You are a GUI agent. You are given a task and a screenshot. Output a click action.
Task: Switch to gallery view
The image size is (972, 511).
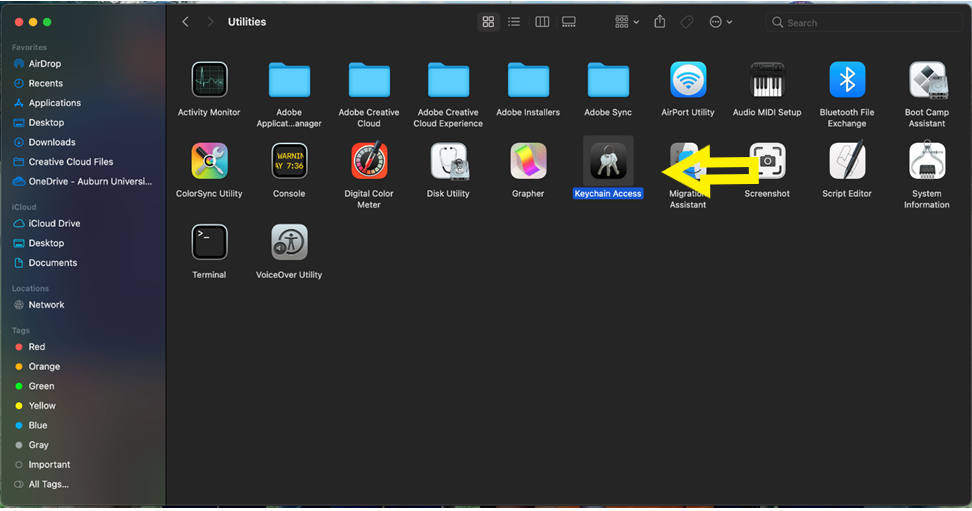coord(568,22)
